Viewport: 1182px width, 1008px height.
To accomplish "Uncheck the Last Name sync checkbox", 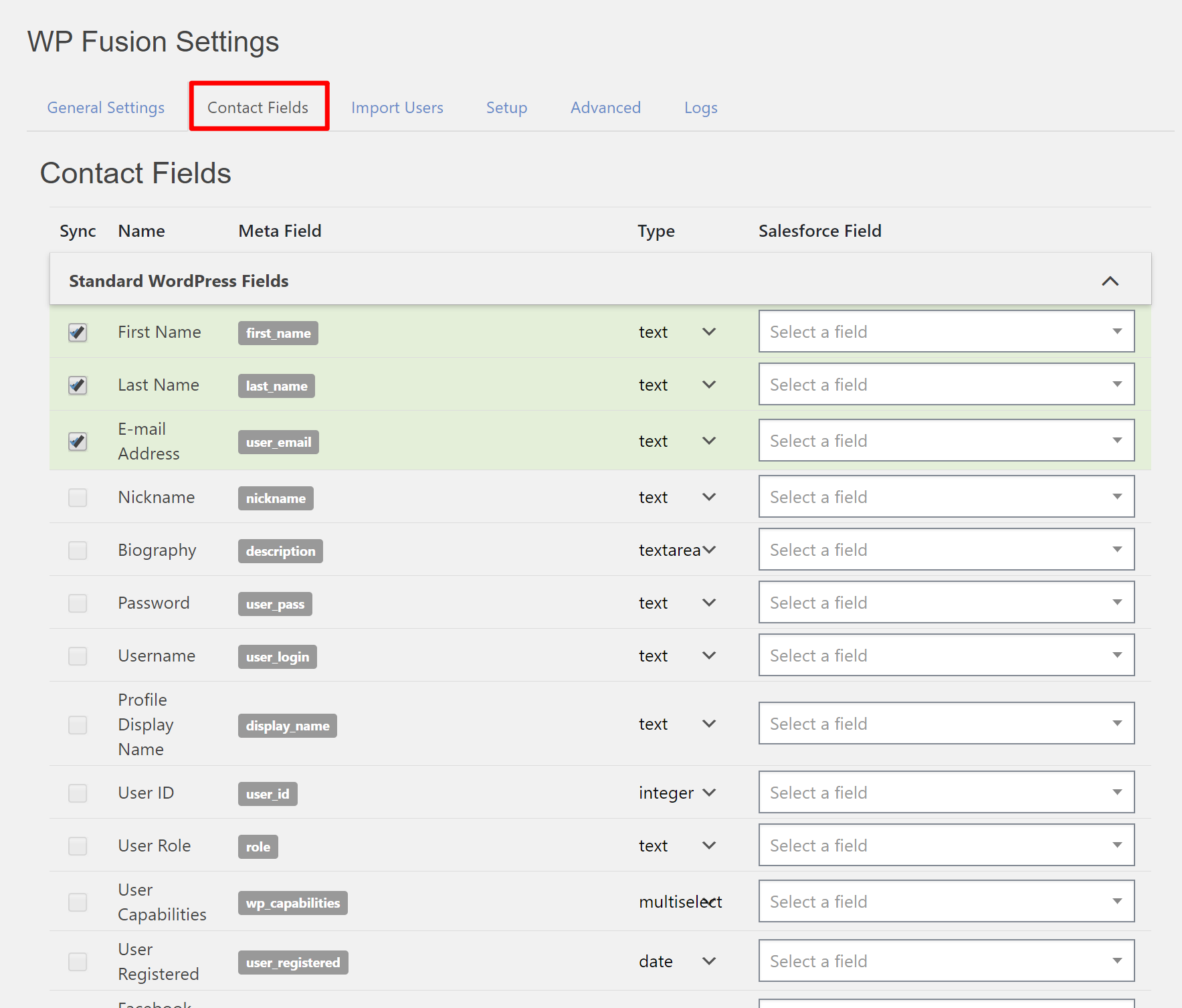I will pos(78,385).
